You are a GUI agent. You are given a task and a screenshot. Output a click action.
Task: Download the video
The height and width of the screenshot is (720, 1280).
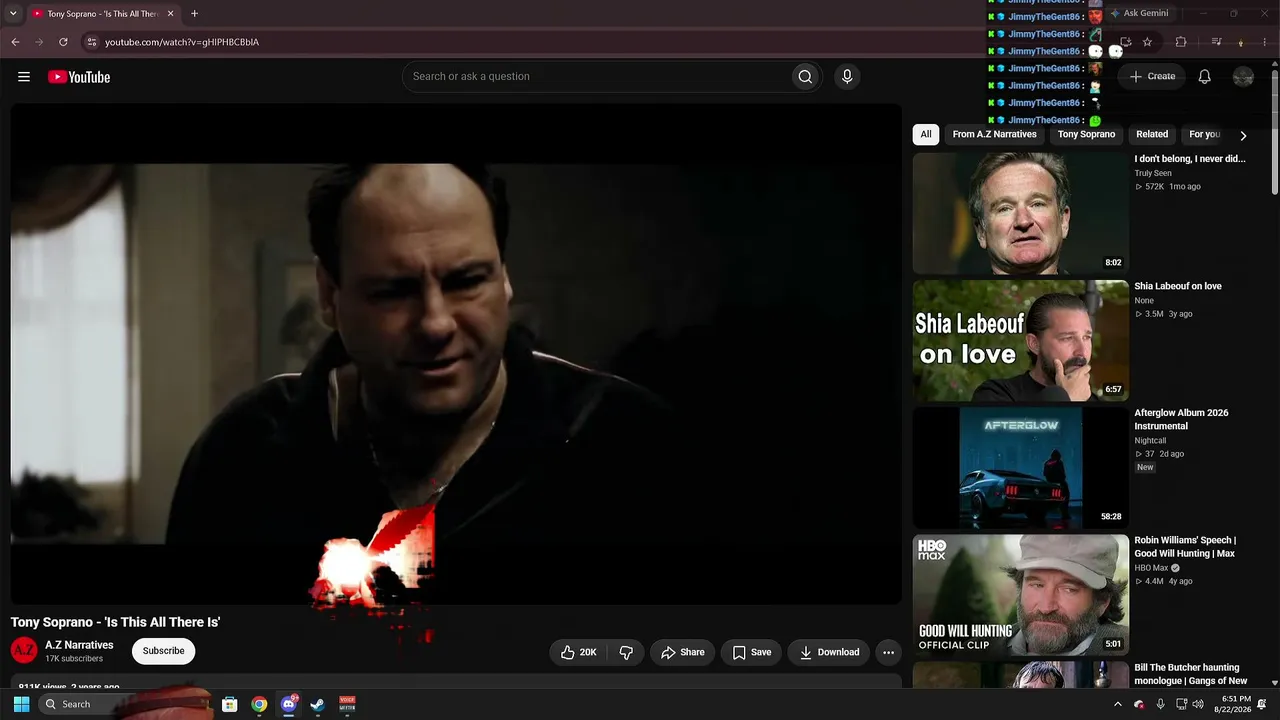(x=829, y=652)
